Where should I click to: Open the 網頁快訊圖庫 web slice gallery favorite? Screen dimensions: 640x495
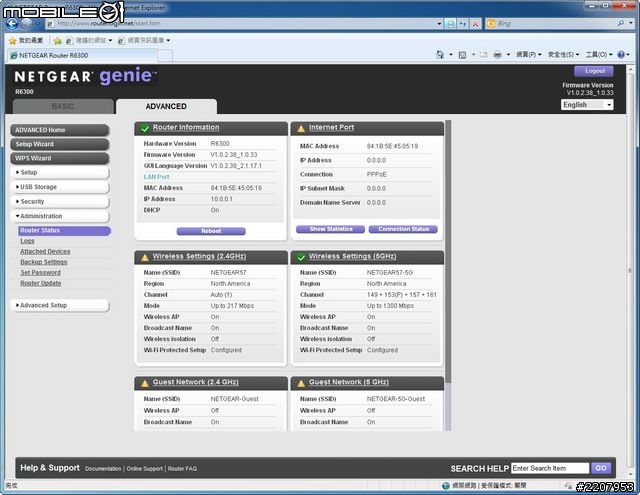144,40
